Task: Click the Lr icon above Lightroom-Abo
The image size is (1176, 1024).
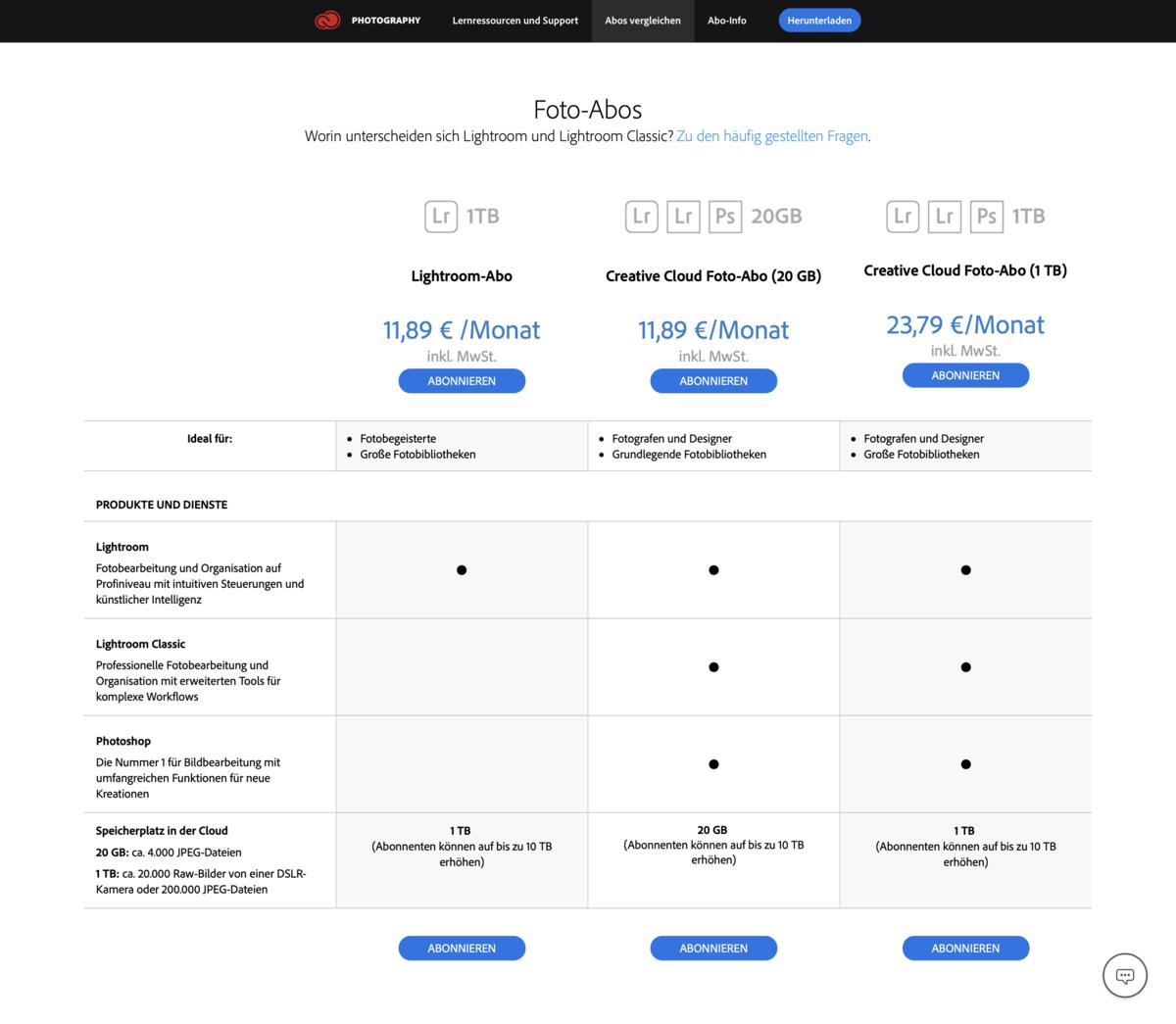Action: (x=441, y=216)
